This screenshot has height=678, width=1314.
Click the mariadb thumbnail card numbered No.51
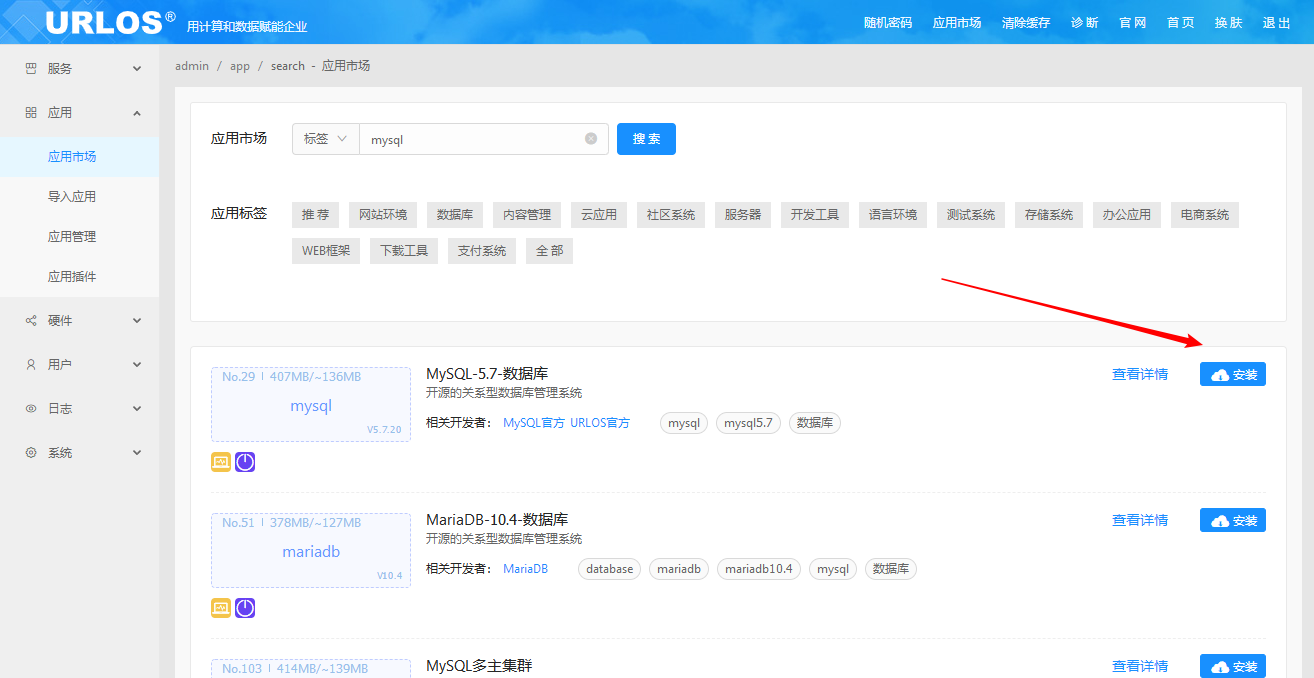tap(311, 550)
